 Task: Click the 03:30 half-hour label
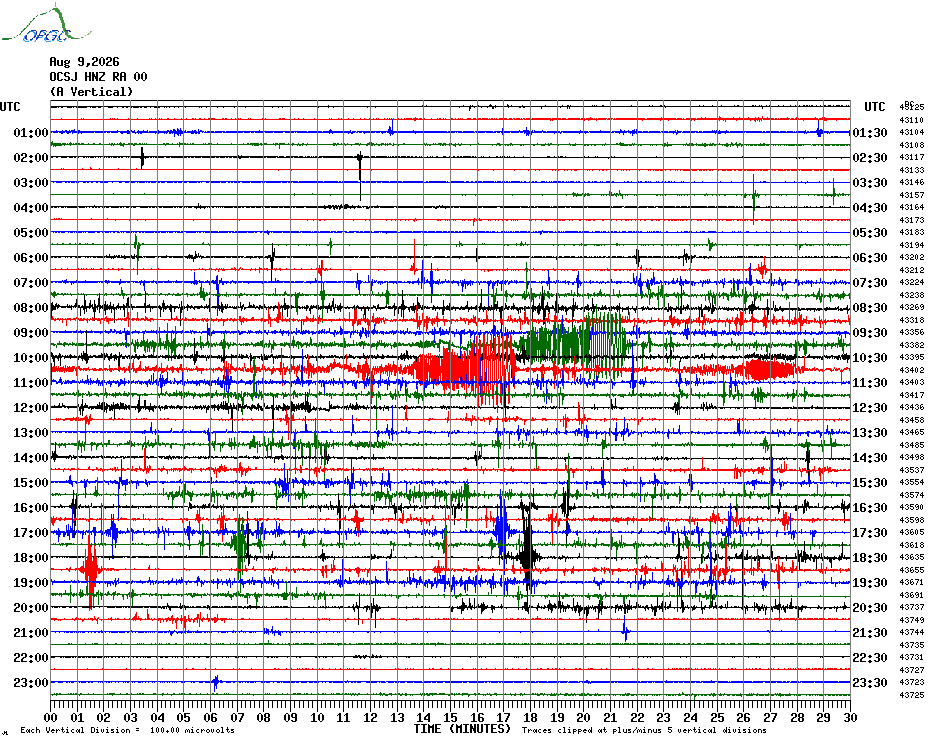coord(870,183)
